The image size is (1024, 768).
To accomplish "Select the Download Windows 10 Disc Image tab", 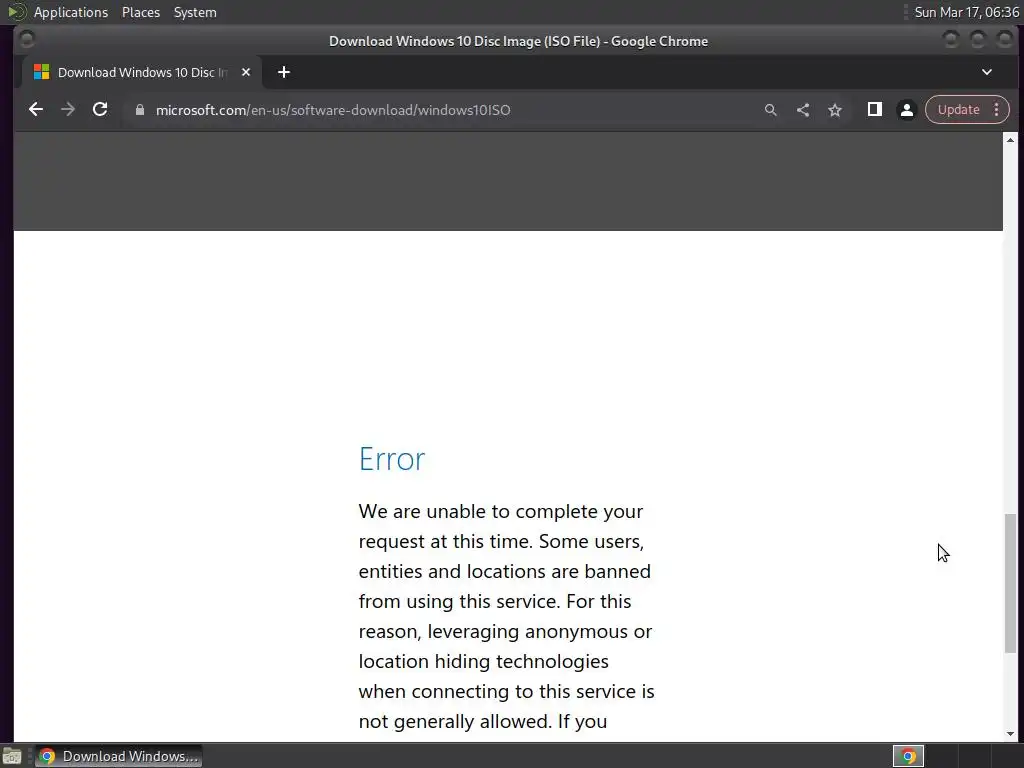I will pyautogui.click(x=142, y=72).
